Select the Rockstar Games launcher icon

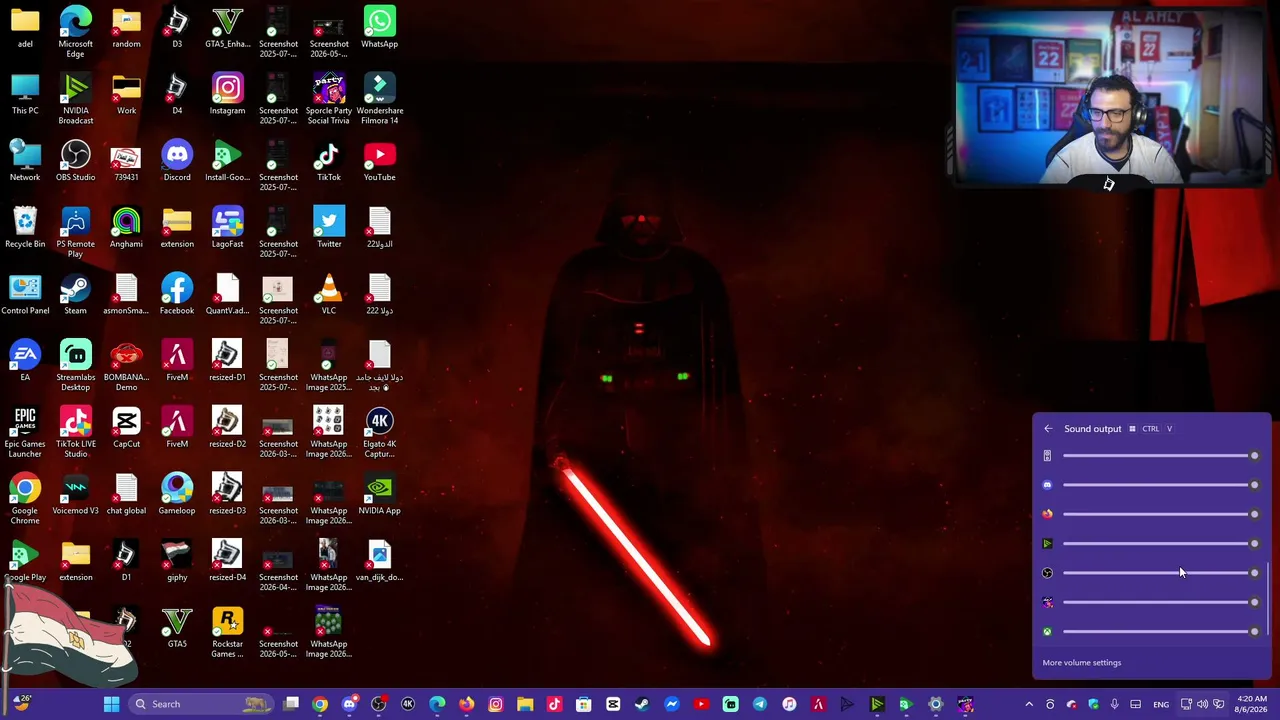click(x=227, y=632)
